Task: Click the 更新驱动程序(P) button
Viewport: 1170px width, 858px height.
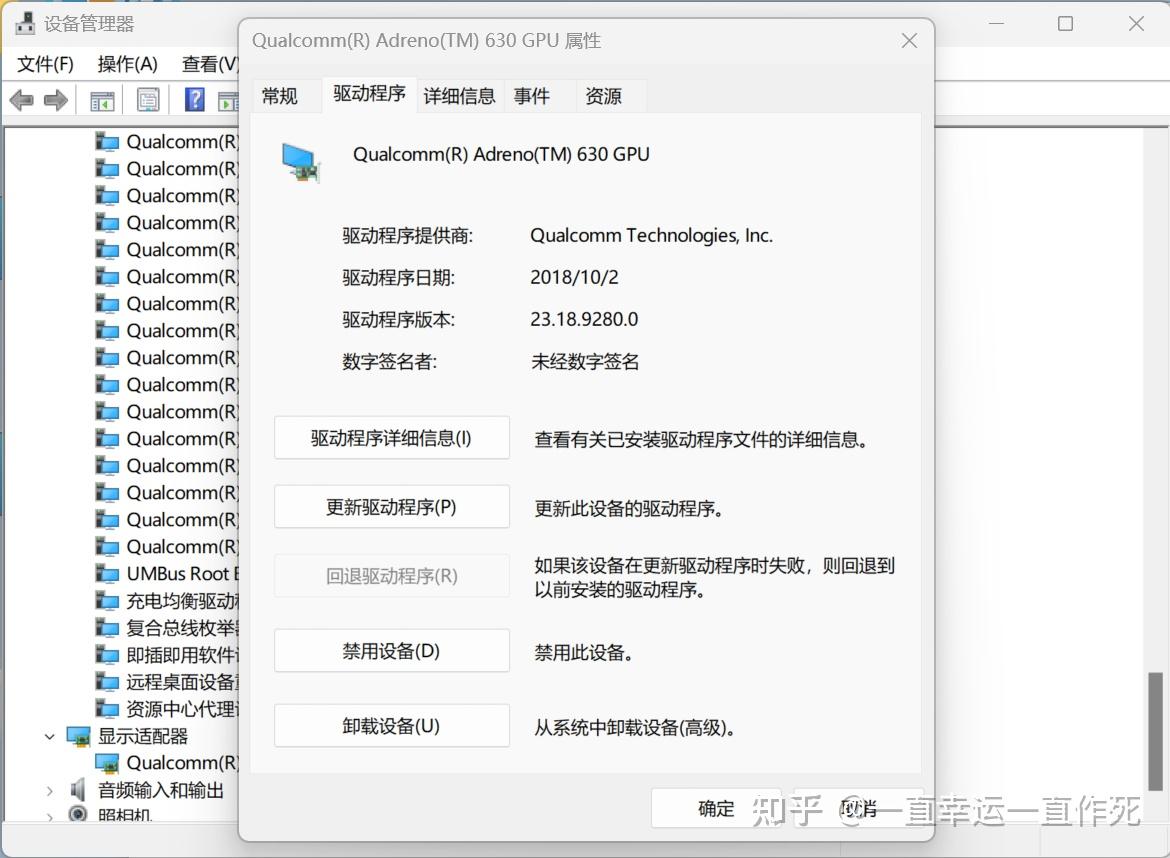Action: (392, 507)
